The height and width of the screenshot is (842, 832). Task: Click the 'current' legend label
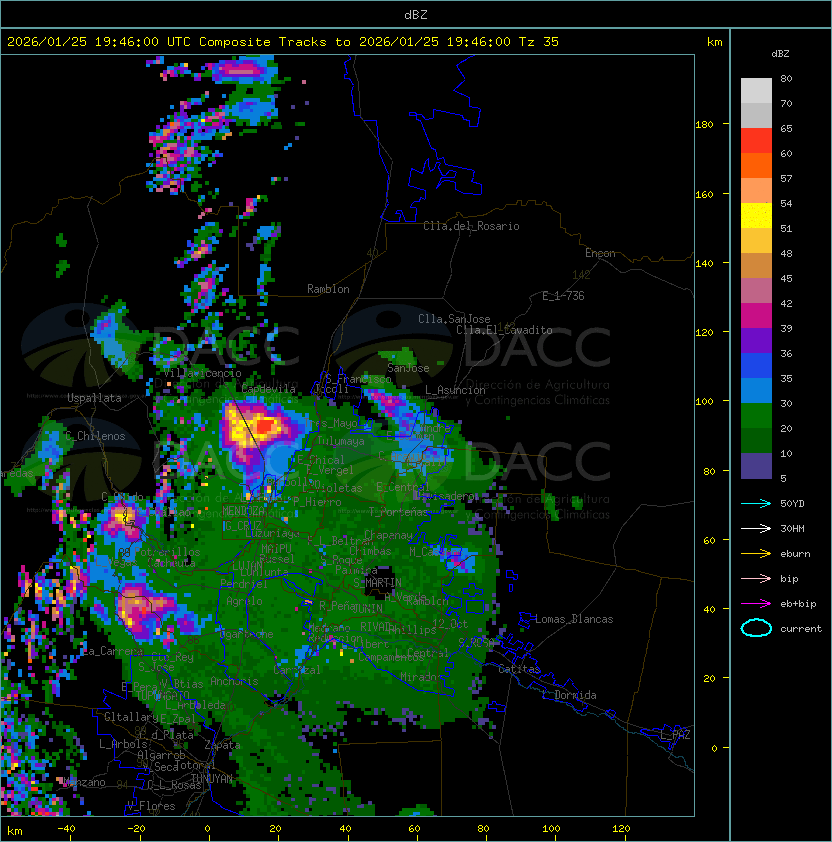pos(801,629)
